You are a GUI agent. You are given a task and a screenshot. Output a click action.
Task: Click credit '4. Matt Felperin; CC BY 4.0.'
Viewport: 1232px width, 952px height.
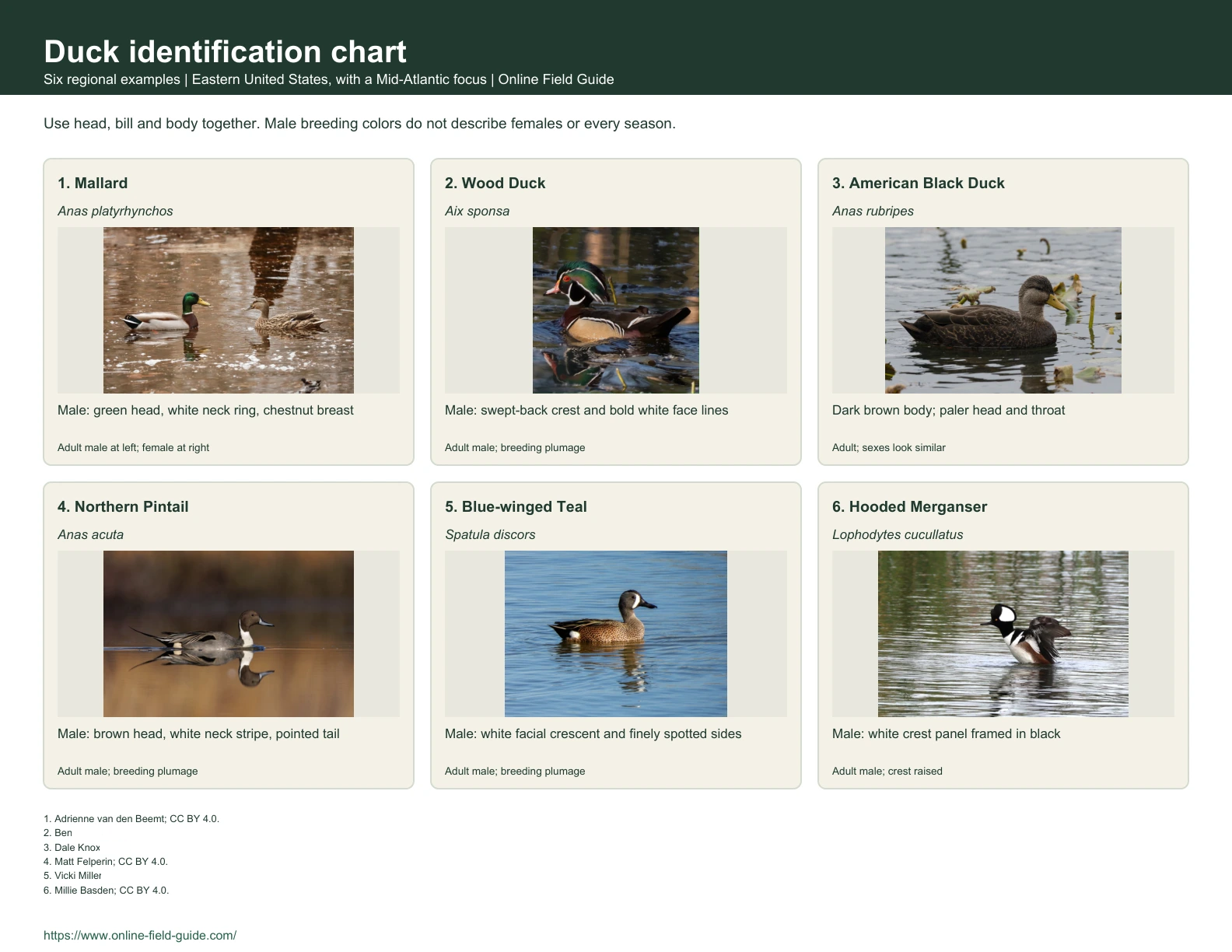pos(106,862)
